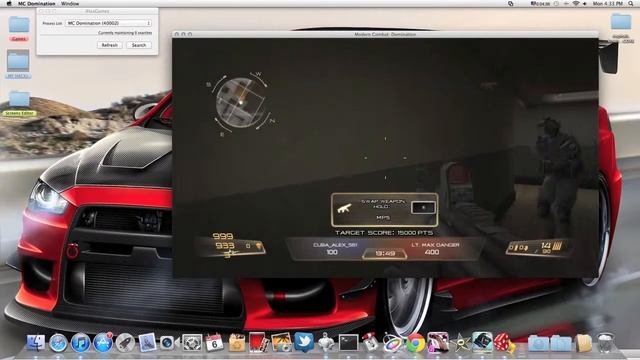The height and width of the screenshot is (360, 640).
Task: Click the Search button in iHaxGamez
Action: coord(139,45)
